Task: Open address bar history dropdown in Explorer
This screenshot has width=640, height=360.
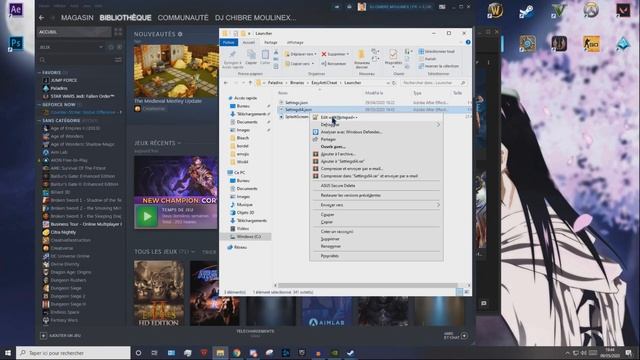Action: [x=388, y=83]
